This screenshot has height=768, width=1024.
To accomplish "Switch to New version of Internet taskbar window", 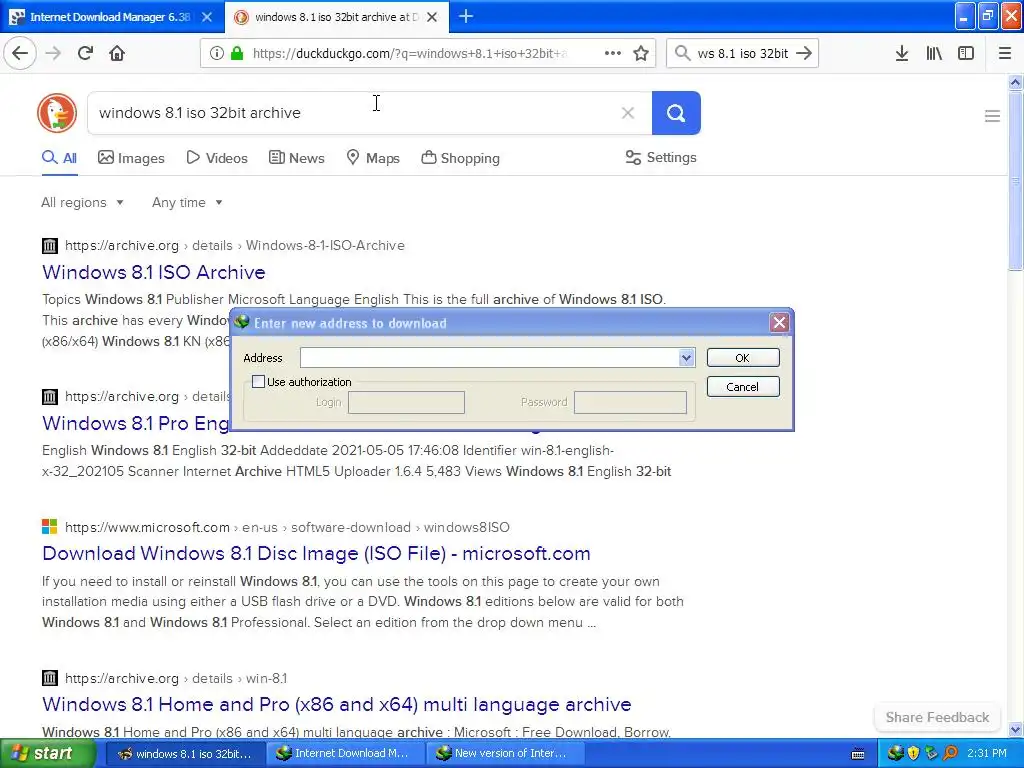I will point(505,753).
